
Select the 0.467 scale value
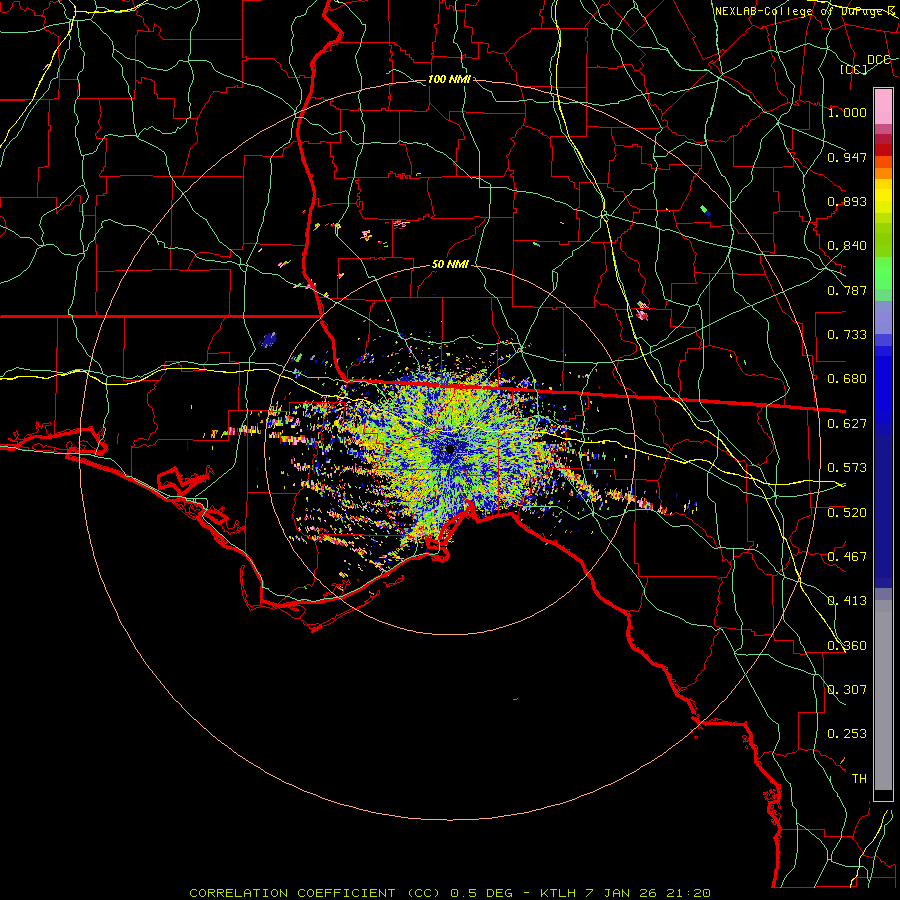(x=847, y=557)
